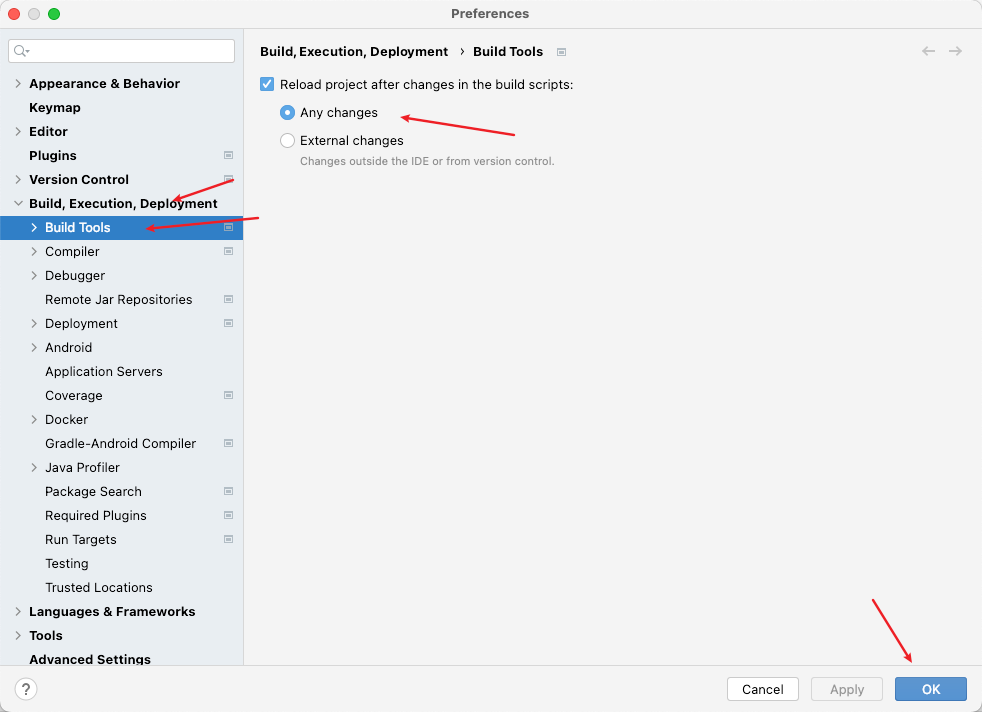
Task: Open Gradle-Android Compiler settings
Action: click(x=120, y=443)
